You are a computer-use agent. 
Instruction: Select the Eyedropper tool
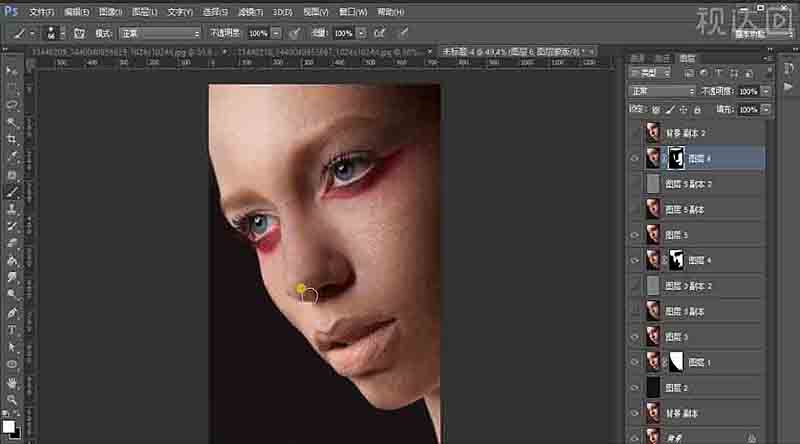coord(12,157)
